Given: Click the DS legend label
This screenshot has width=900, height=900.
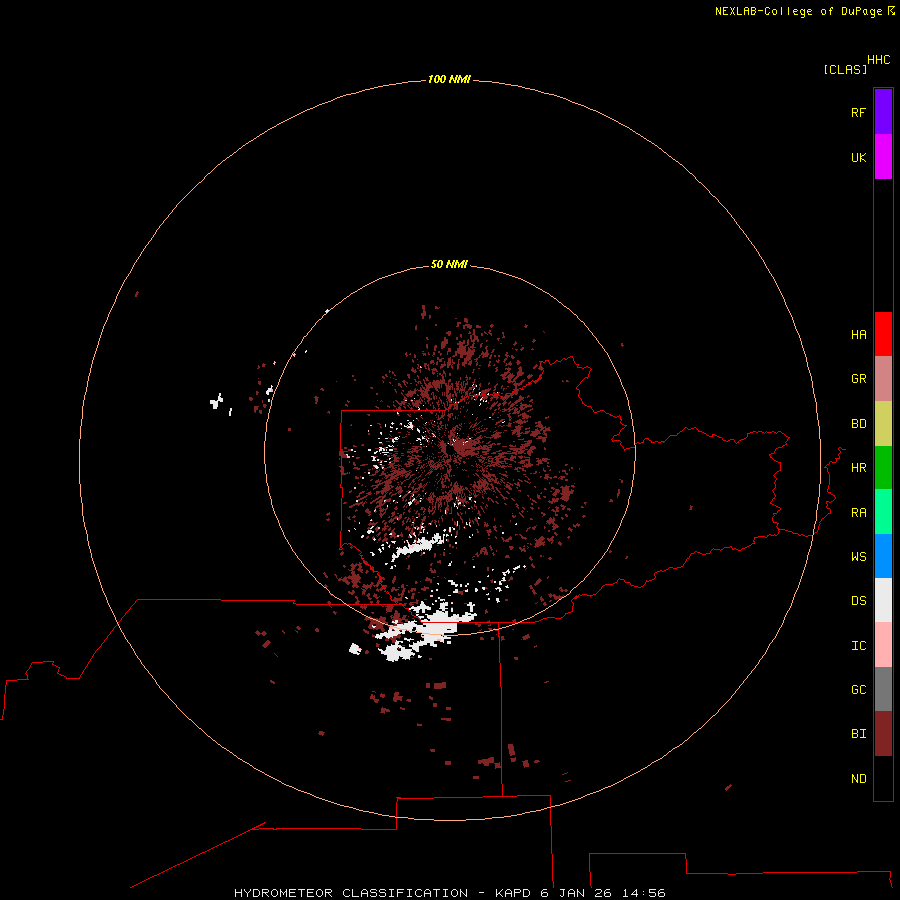Looking at the screenshot, I should [x=858, y=601].
